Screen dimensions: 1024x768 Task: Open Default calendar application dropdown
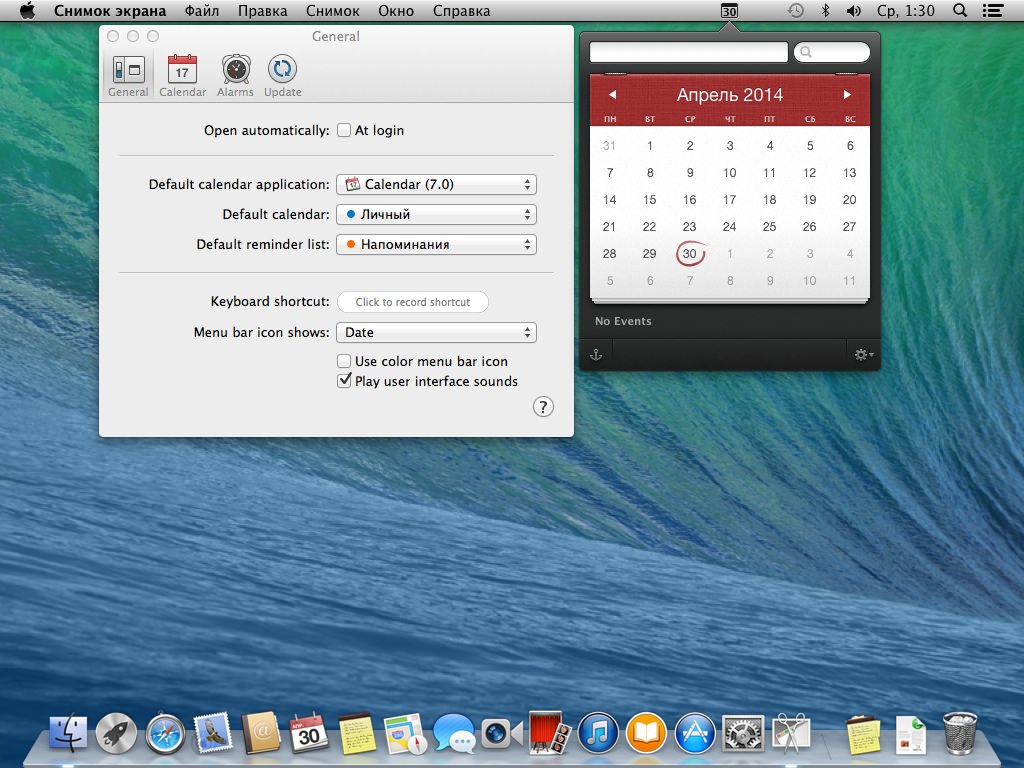(x=436, y=184)
